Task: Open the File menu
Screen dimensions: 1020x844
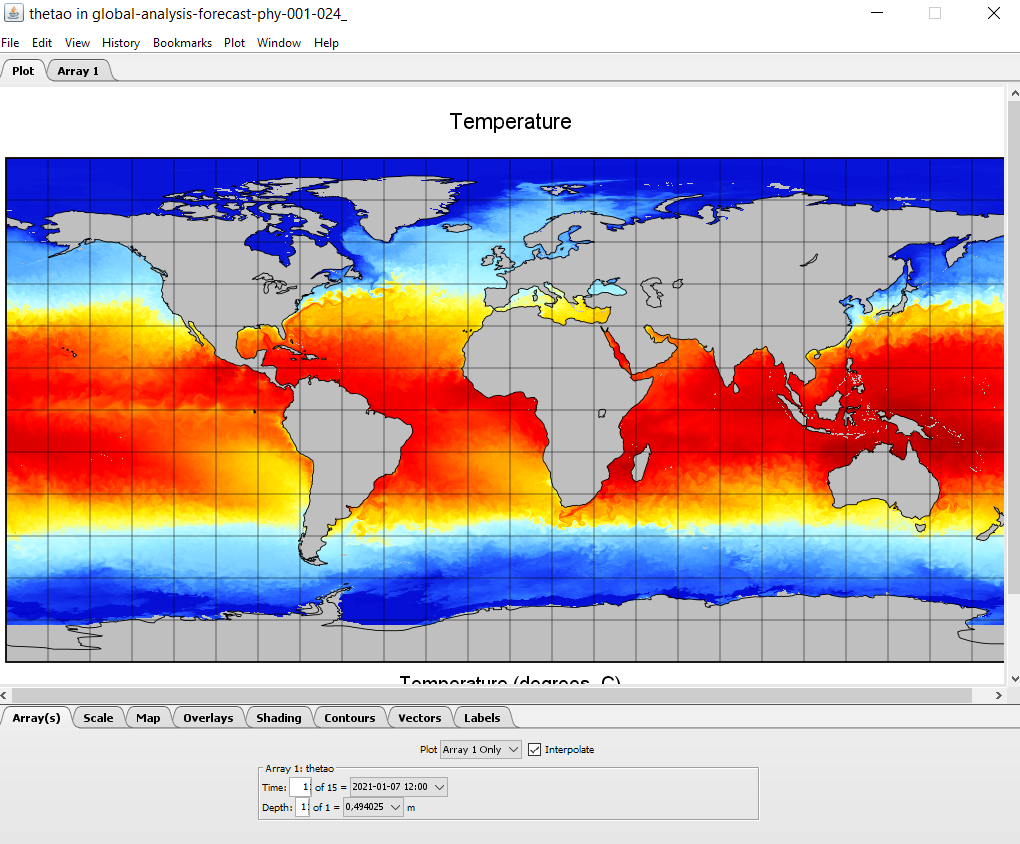Action: click(x=10, y=43)
